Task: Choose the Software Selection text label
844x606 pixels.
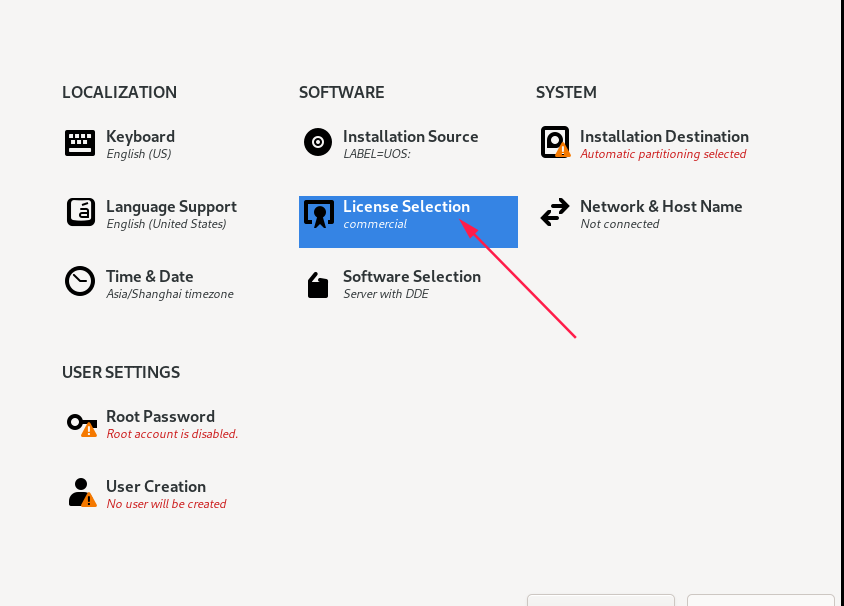Action: click(x=411, y=277)
